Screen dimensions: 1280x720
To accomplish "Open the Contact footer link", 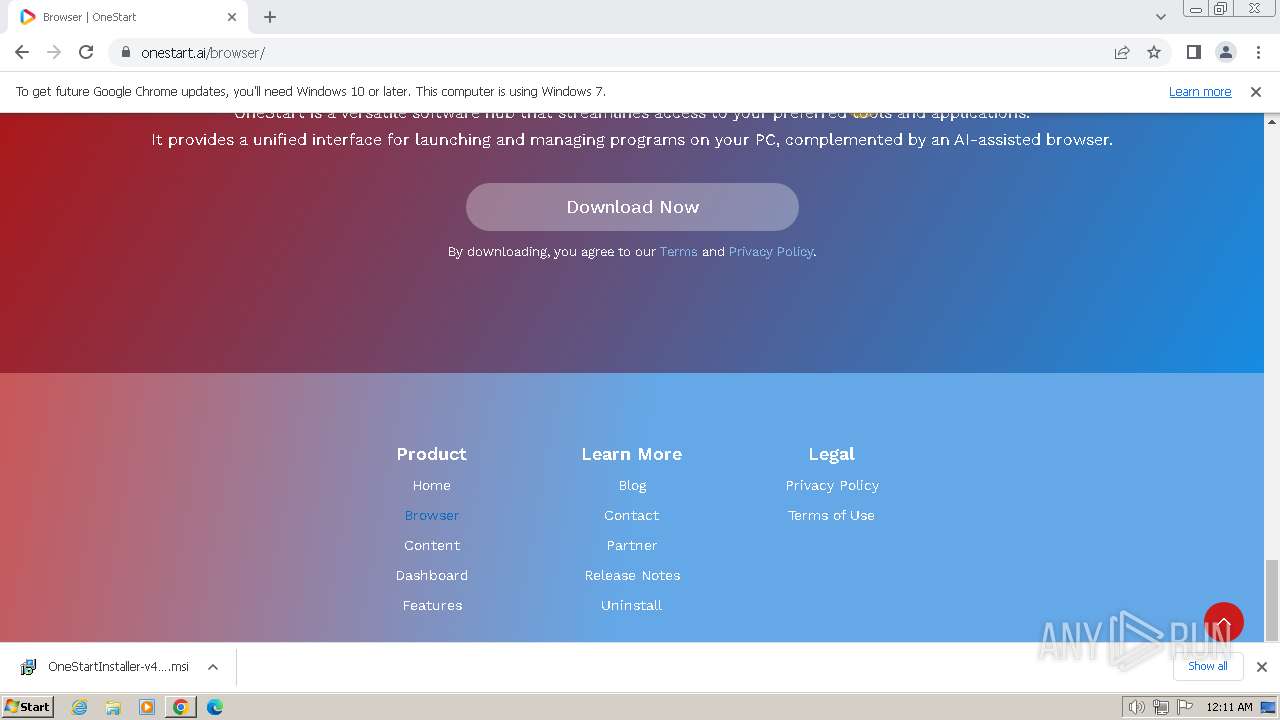I will click(632, 516).
